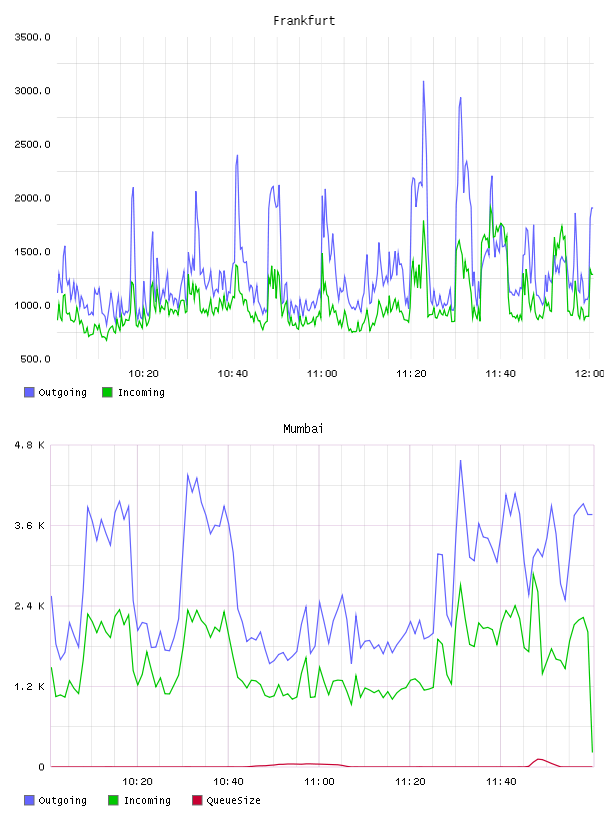Click the 11:40 time label on Mumbai chart
This screenshot has height=816, width=608.
(x=501, y=782)
